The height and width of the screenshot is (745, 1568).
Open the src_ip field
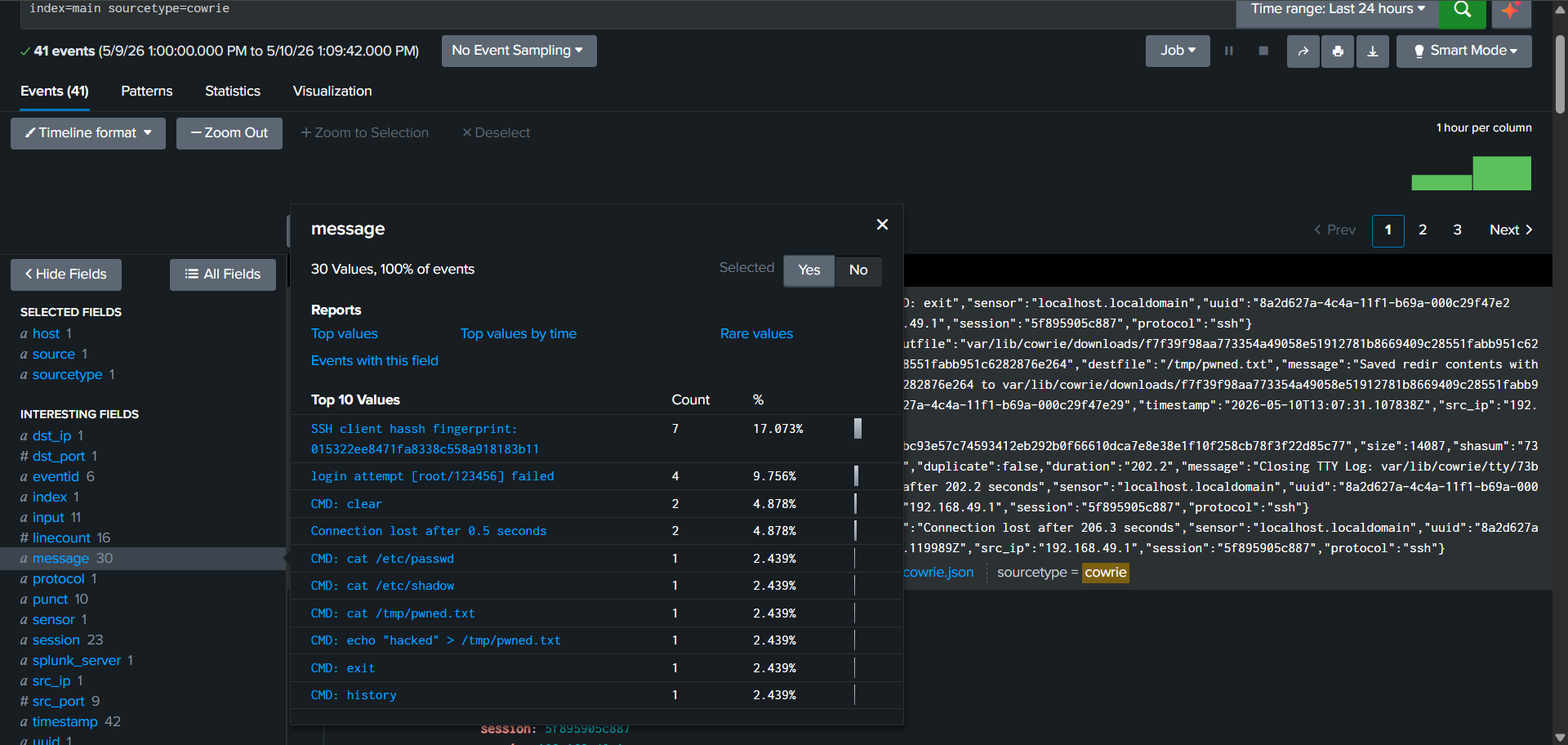coord(51,681)
